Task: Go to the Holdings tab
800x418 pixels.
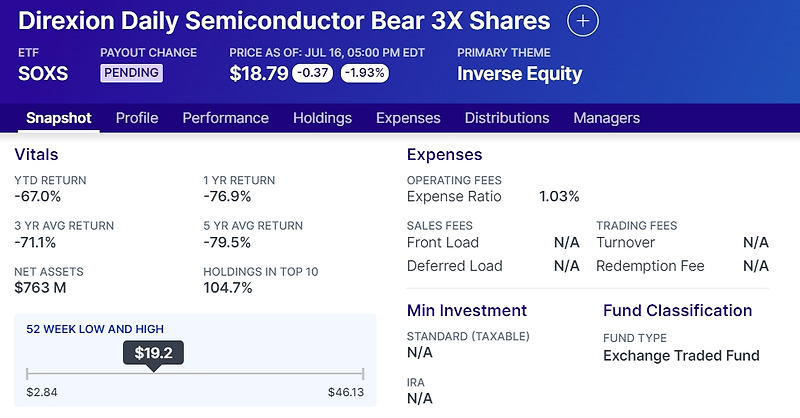Action: tap(322, 118)
